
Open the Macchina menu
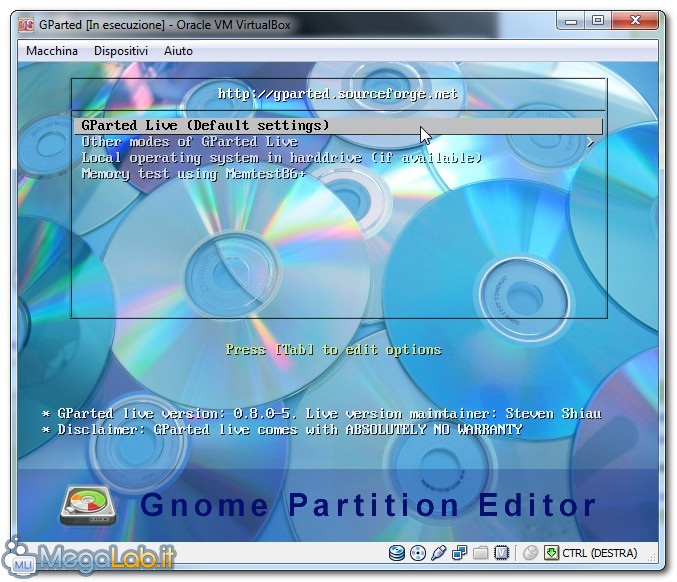click(52, 51)
